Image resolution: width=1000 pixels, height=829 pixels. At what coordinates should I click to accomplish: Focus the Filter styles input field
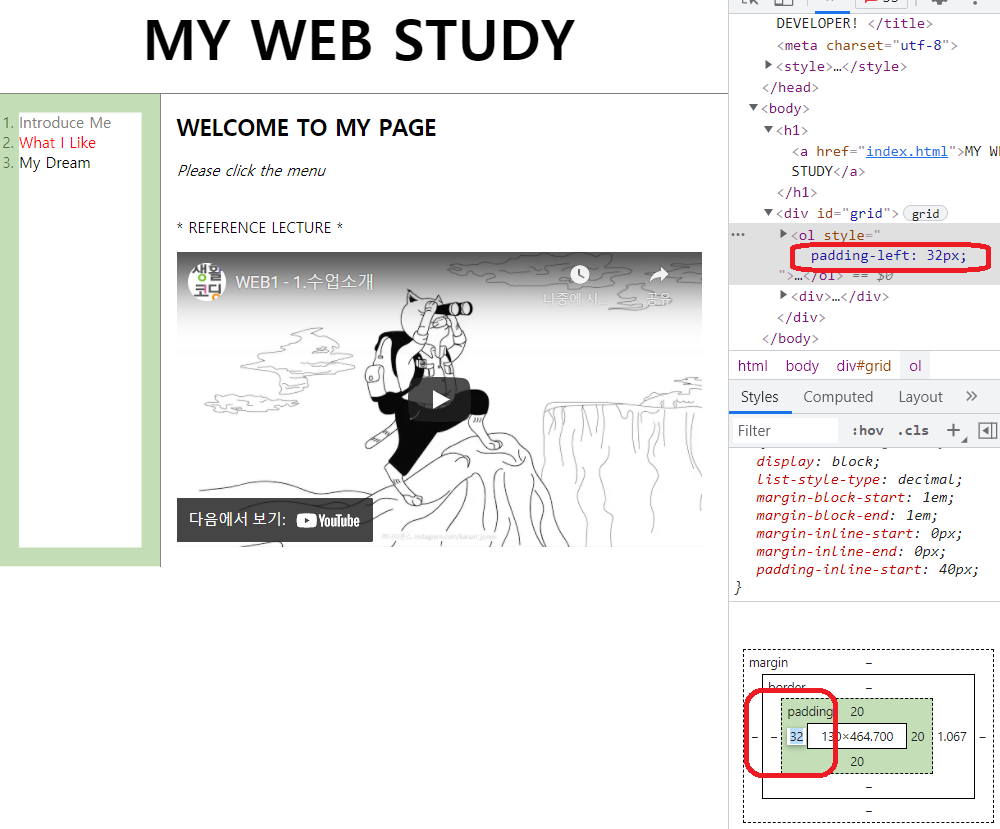tap(786, 430)
